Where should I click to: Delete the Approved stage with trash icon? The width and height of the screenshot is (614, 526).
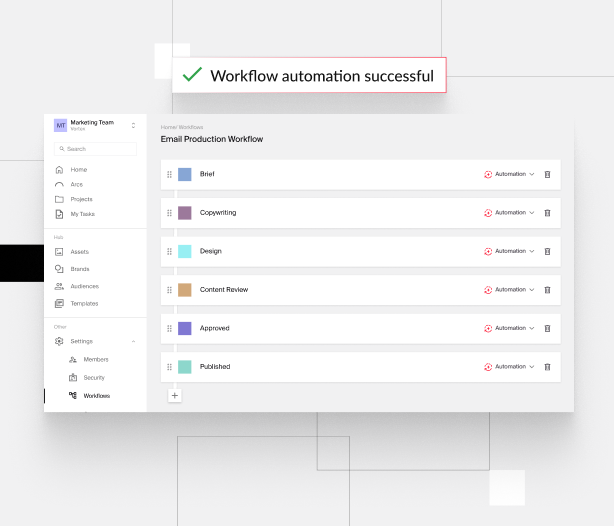[547, 328]
